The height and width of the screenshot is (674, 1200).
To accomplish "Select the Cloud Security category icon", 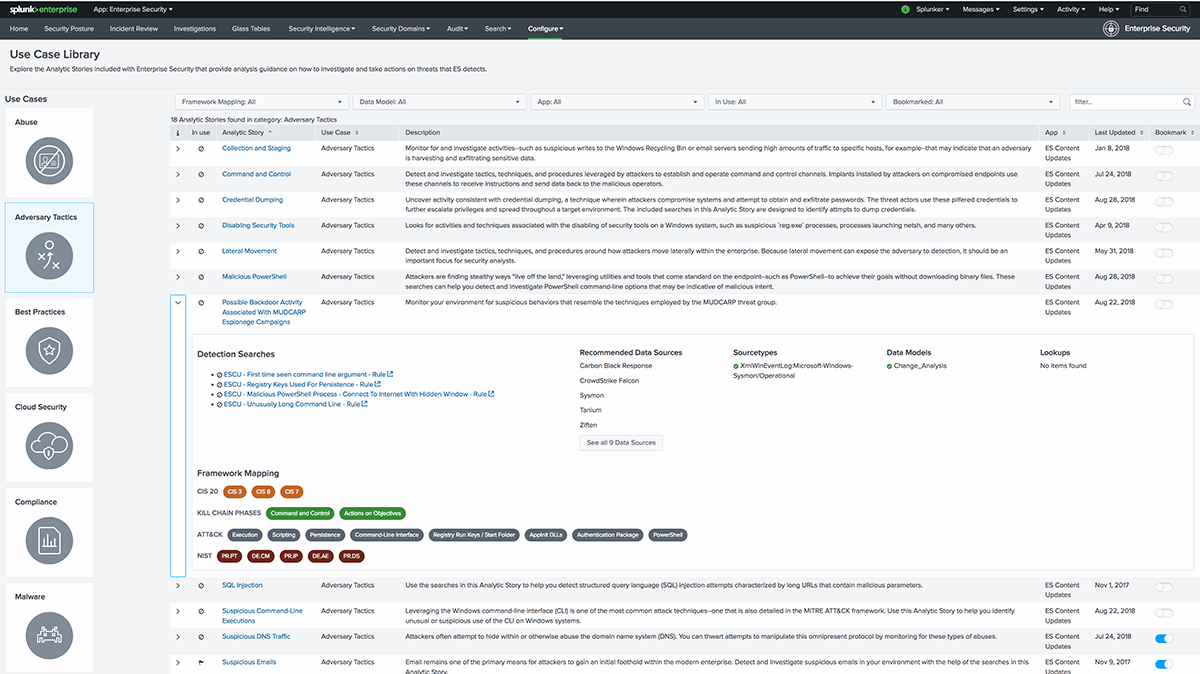I will coord(47,446).
